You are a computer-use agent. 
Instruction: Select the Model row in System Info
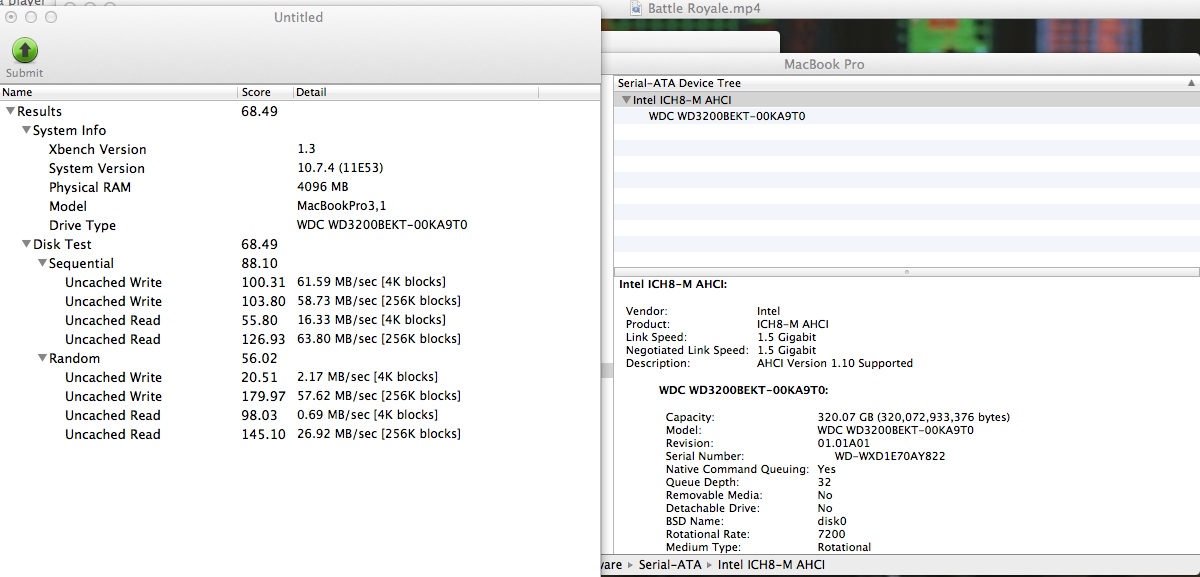300,206
